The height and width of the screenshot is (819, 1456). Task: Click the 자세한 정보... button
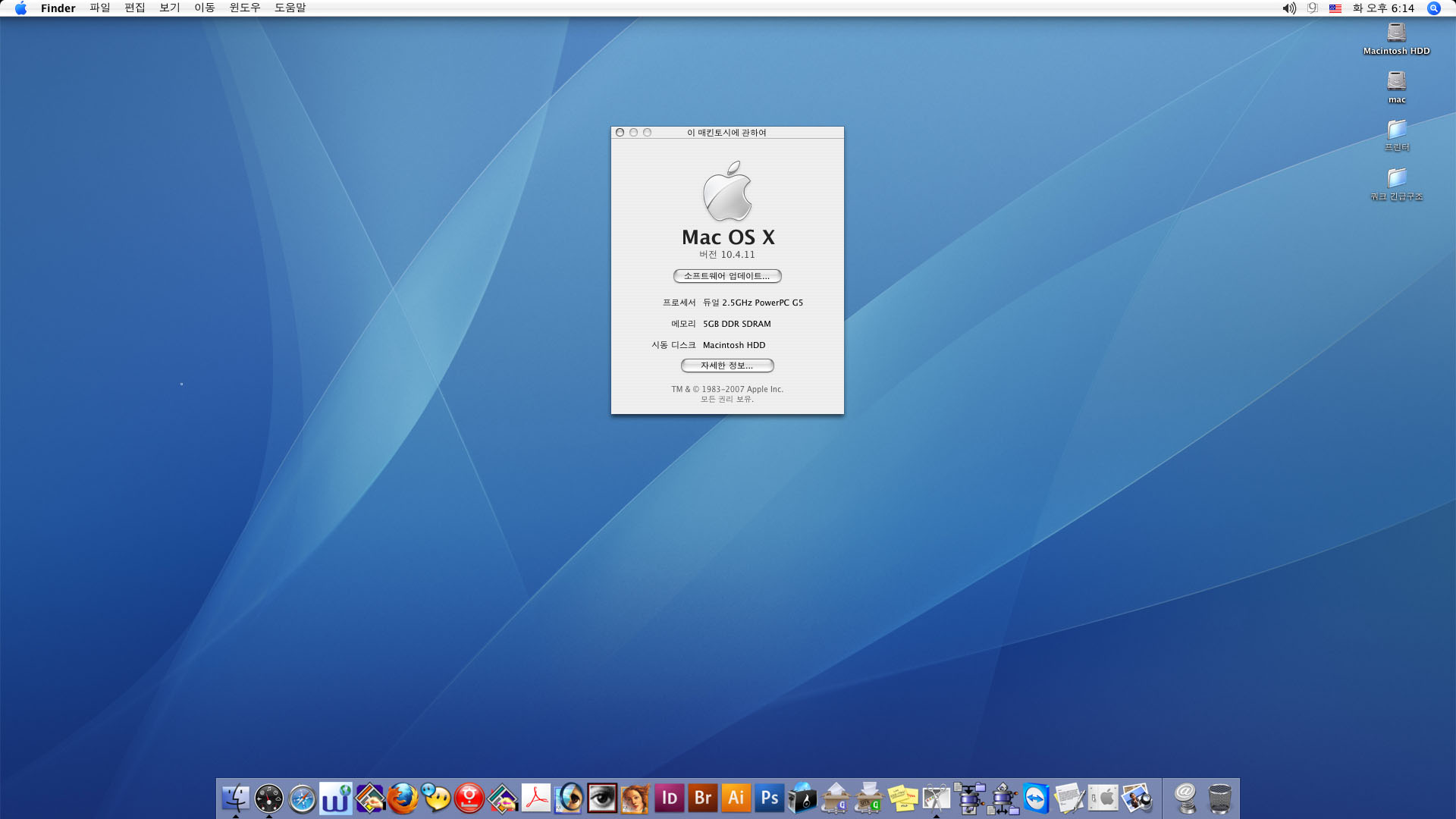[726, 366]
